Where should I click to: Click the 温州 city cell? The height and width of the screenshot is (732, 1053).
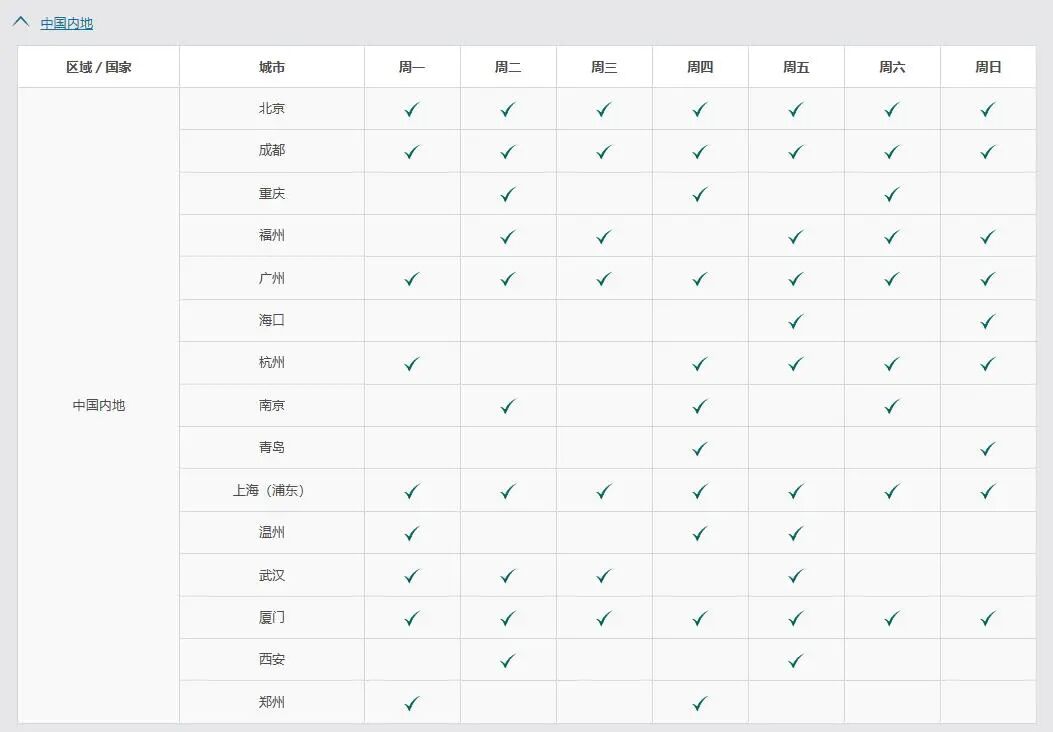click(x=272, y=533)
